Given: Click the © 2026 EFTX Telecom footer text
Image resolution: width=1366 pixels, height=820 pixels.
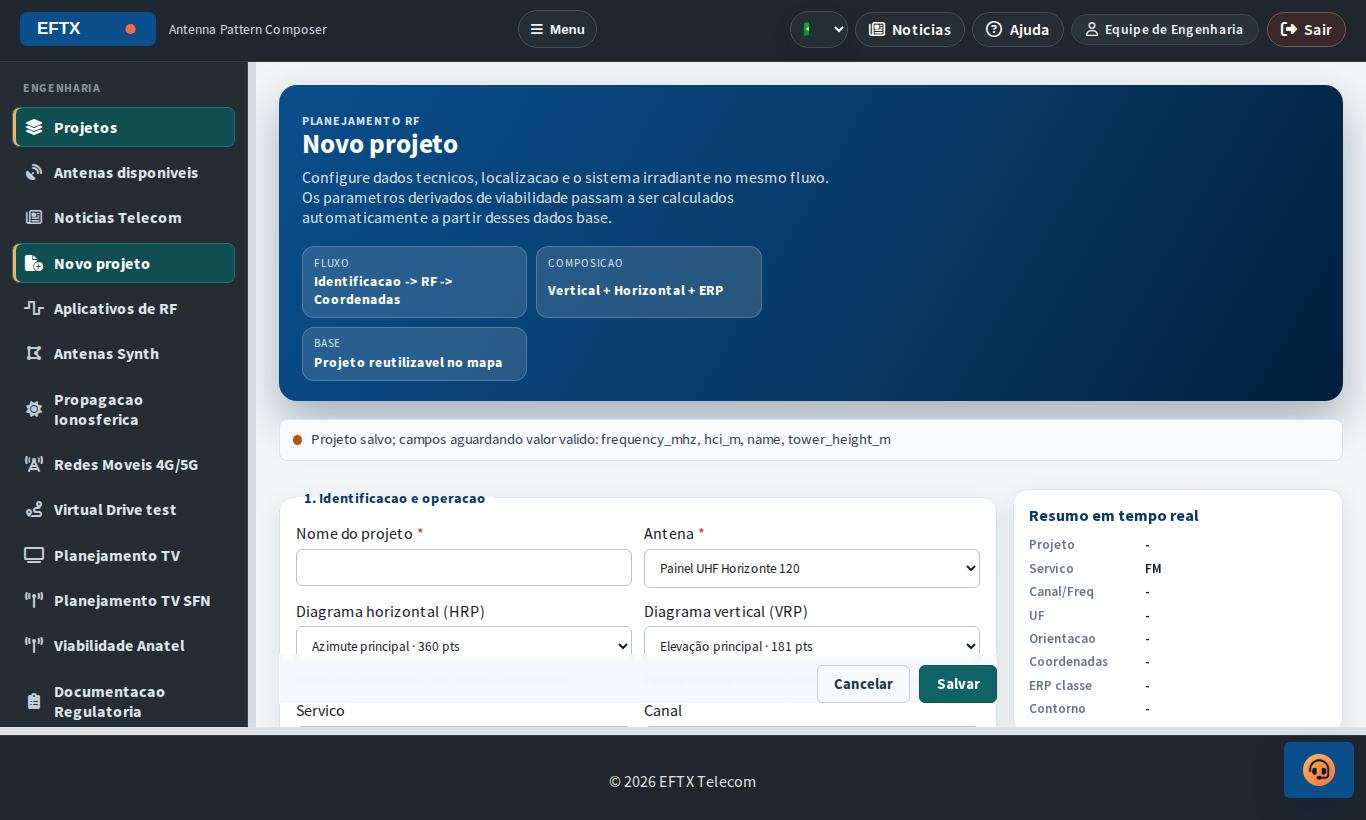Looking at the screenshot, I should click(683, 782).
